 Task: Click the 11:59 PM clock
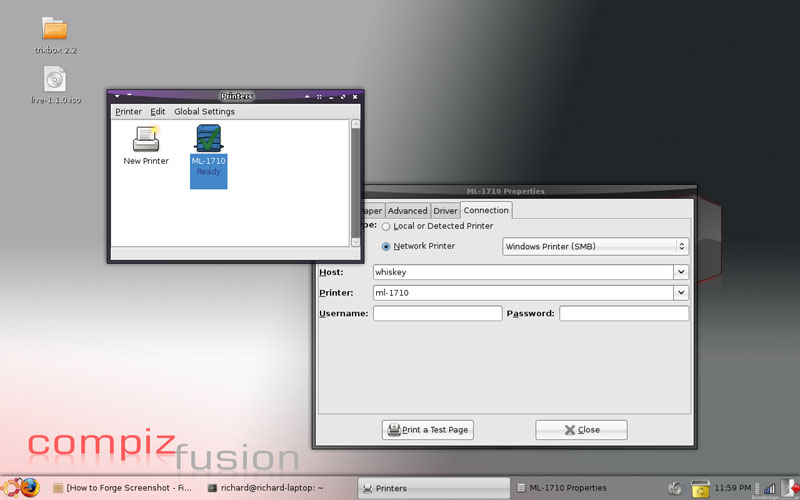pos(733,488)
